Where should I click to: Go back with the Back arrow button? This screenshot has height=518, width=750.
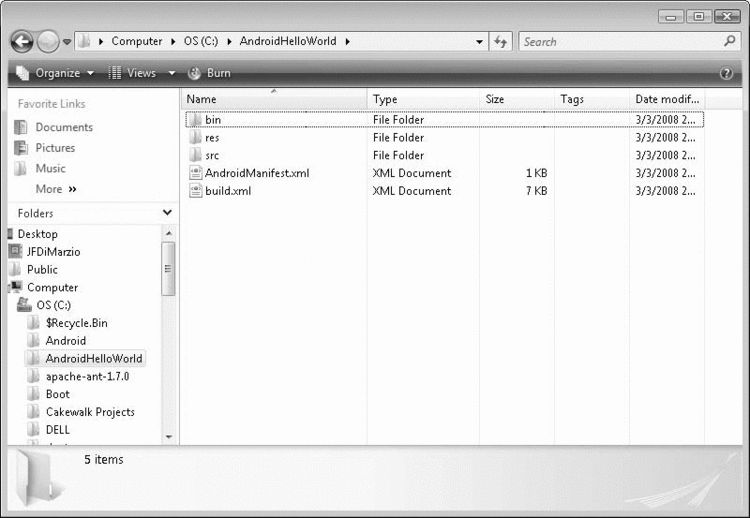click(x=22, y=42)
